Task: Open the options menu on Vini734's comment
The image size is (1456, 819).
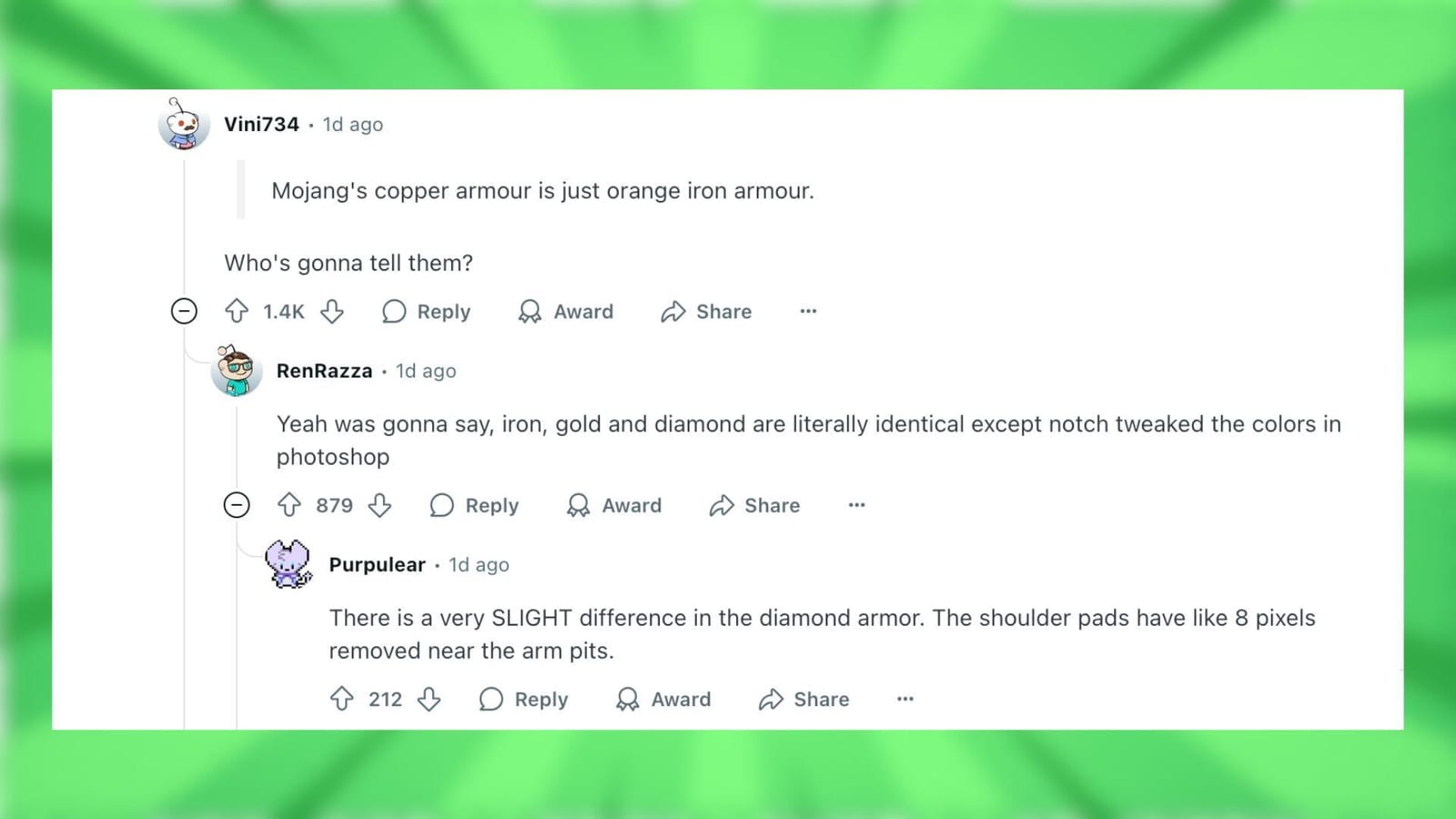Action: (x=808, y=311)
